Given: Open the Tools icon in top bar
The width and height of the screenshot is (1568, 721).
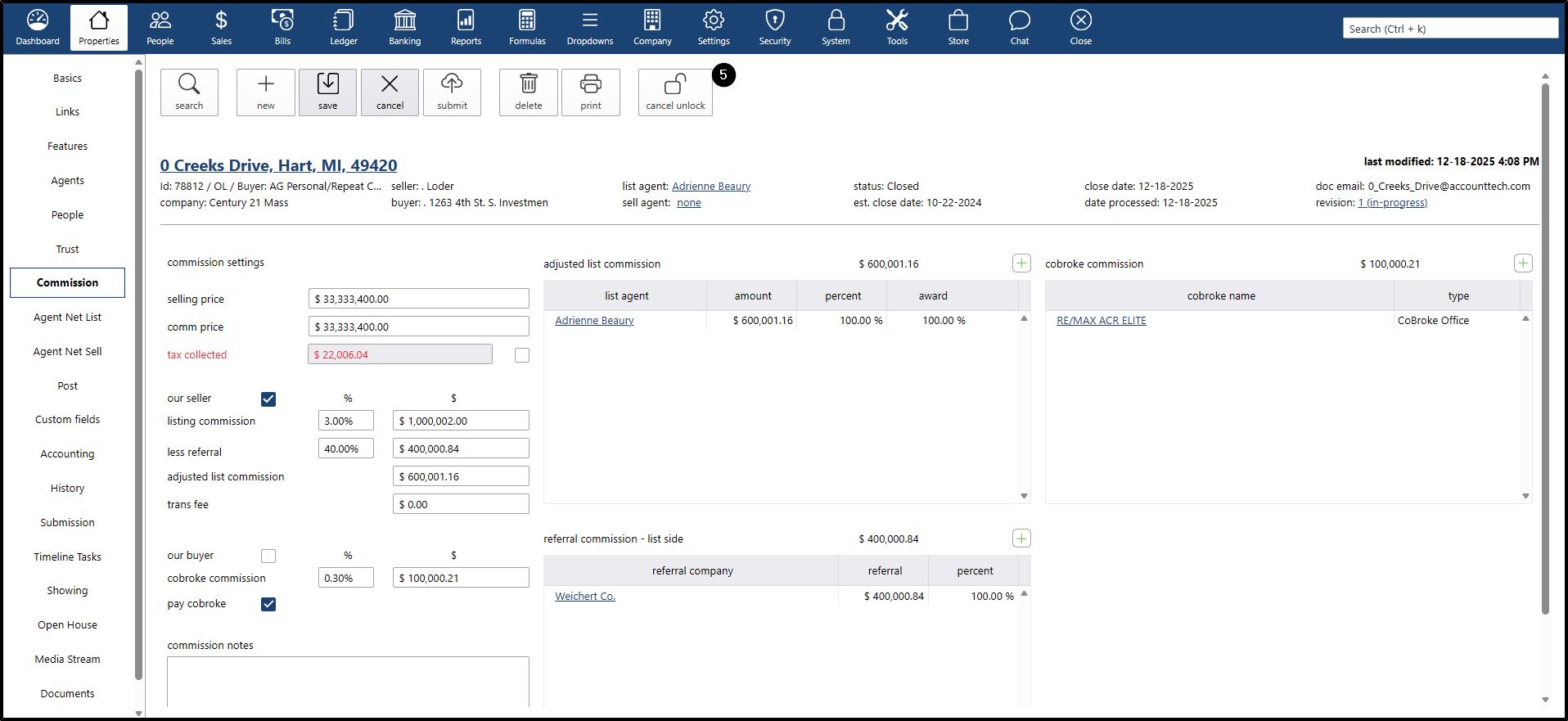Looking at the screenshot, I should click(897, 28).
